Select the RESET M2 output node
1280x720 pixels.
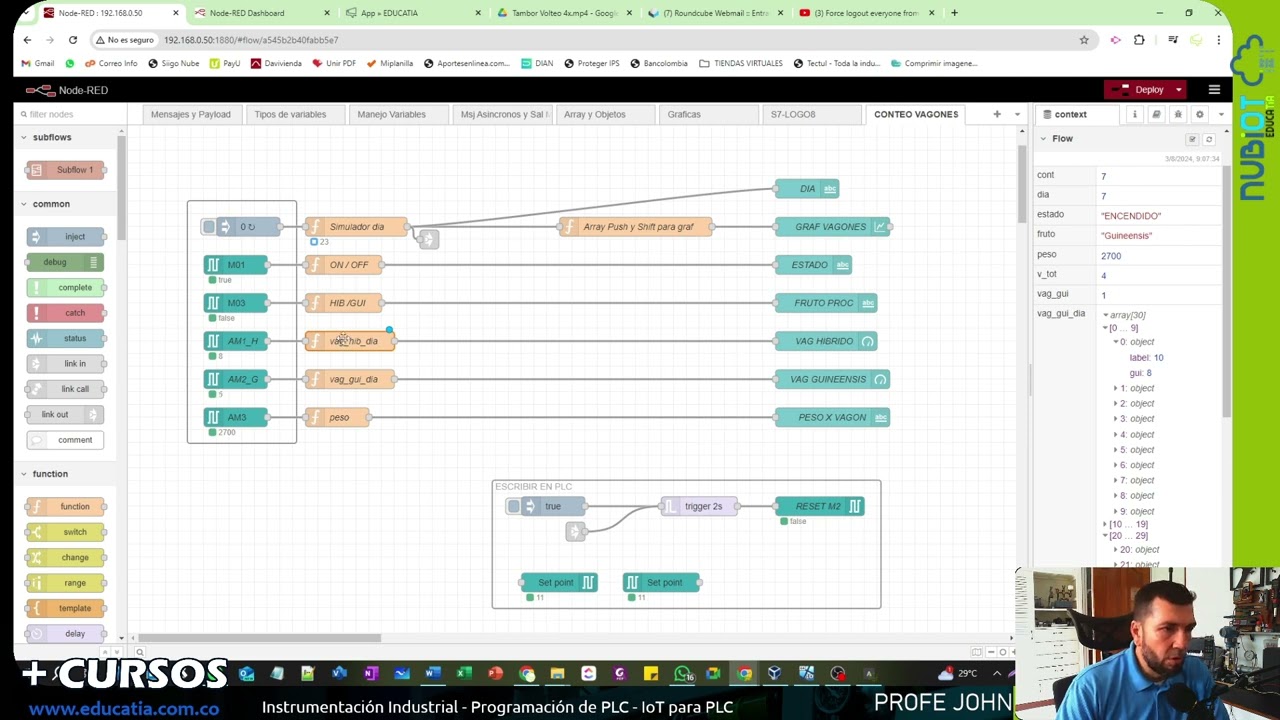coord(819,506)
